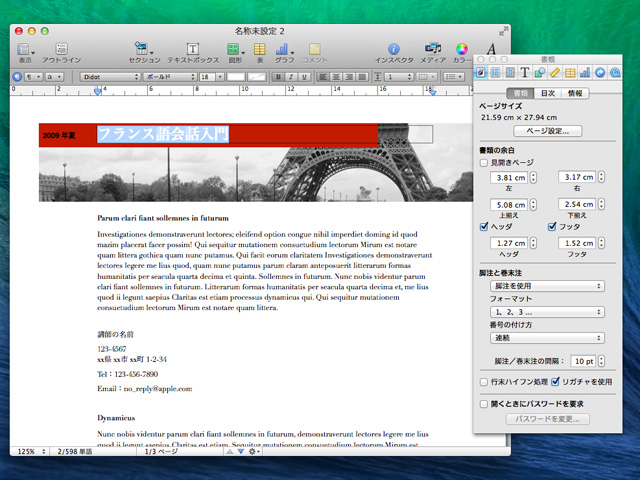Open the 125% zoom dropdown
The image size is (640, 480).
point(31,451)
